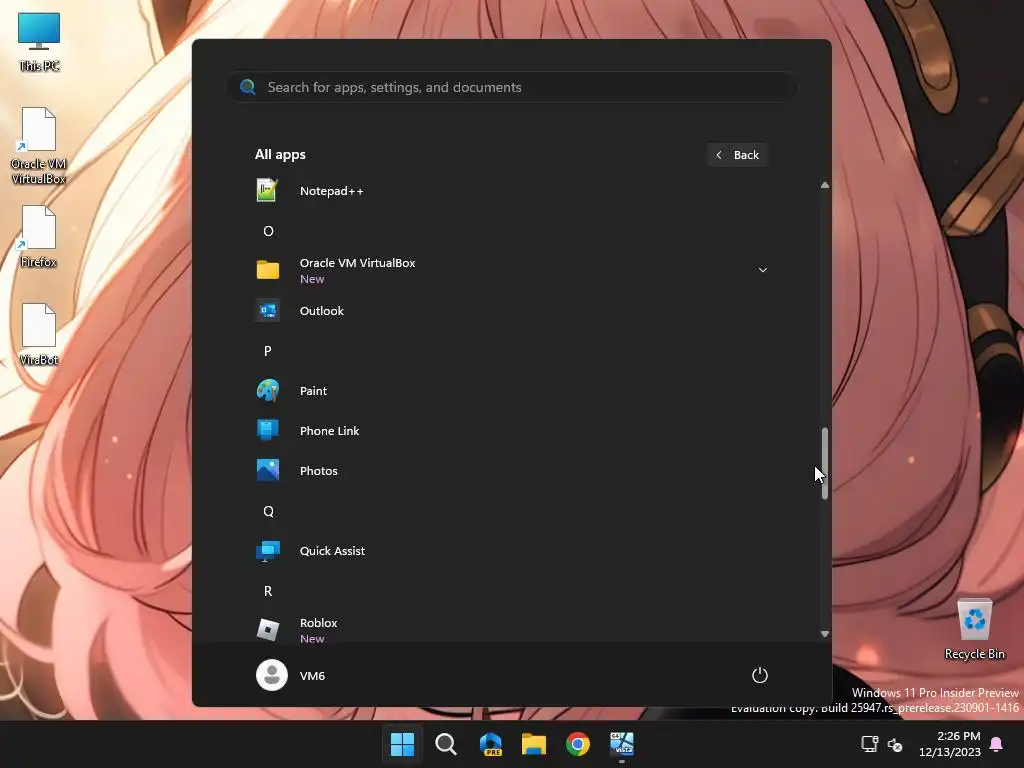Click the Start menu search field

[x=511, y=87]
